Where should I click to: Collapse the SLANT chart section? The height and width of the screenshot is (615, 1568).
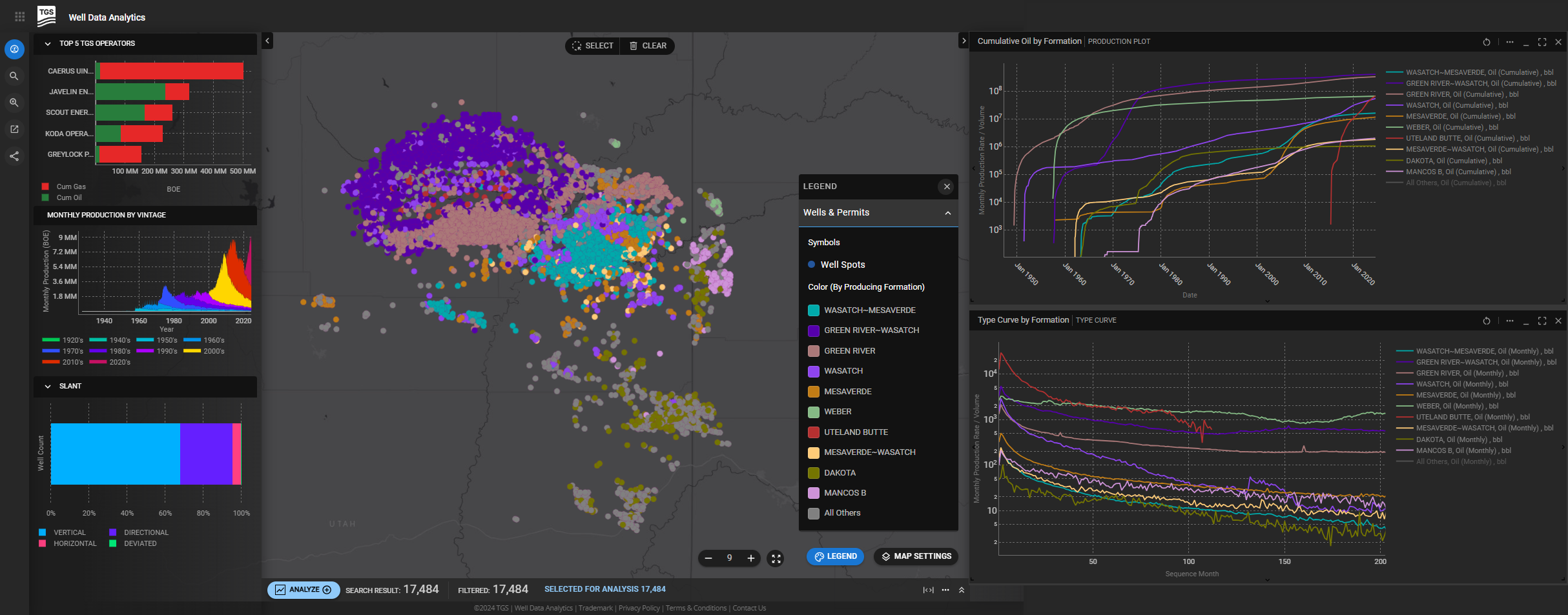click(x=48, y=387)
